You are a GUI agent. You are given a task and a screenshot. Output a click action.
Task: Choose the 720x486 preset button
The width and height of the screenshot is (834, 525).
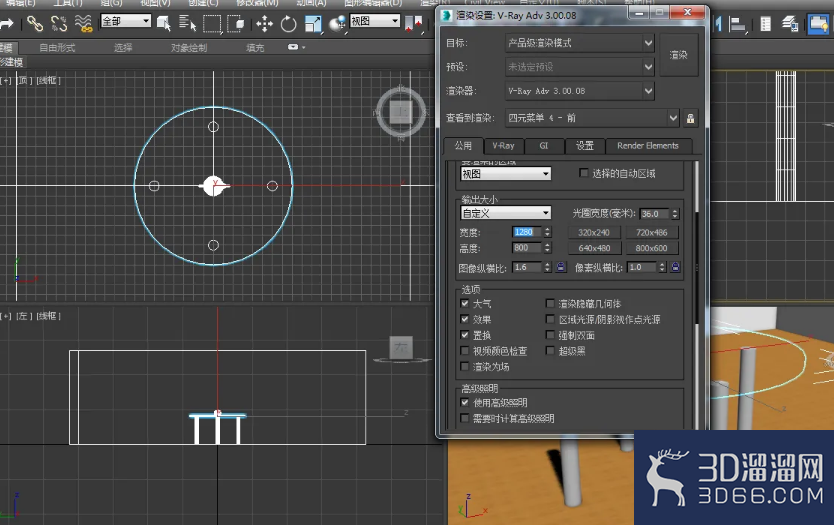point(652,232)
